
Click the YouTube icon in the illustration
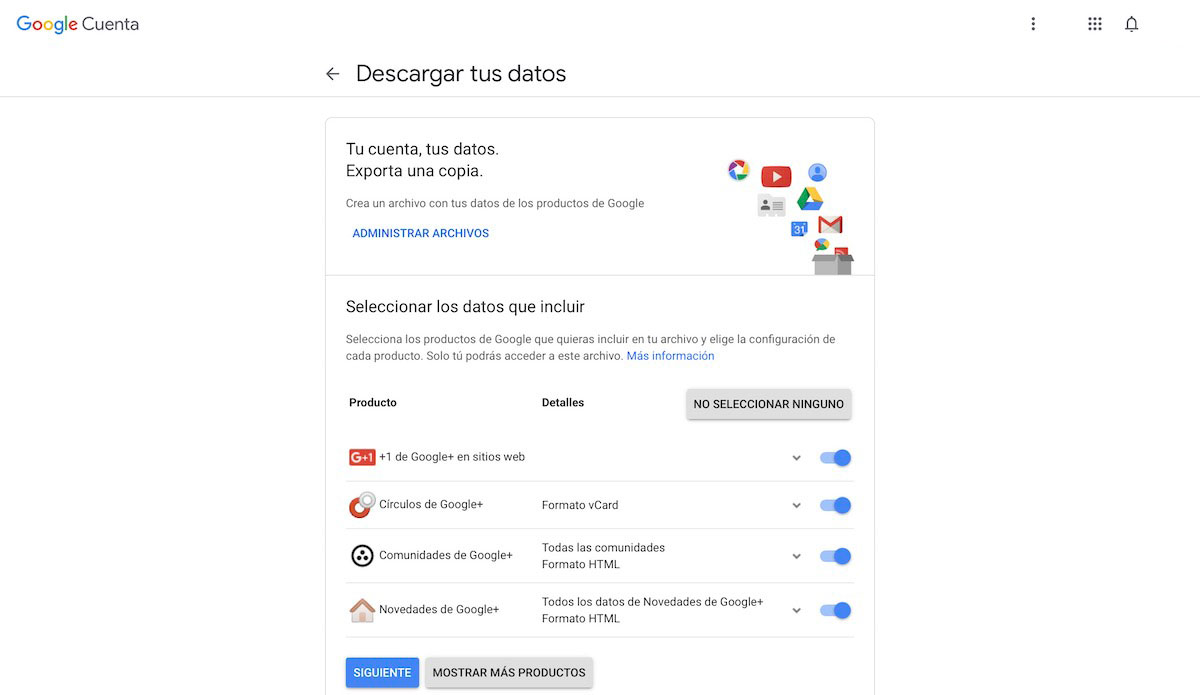[x=776, y=177]
